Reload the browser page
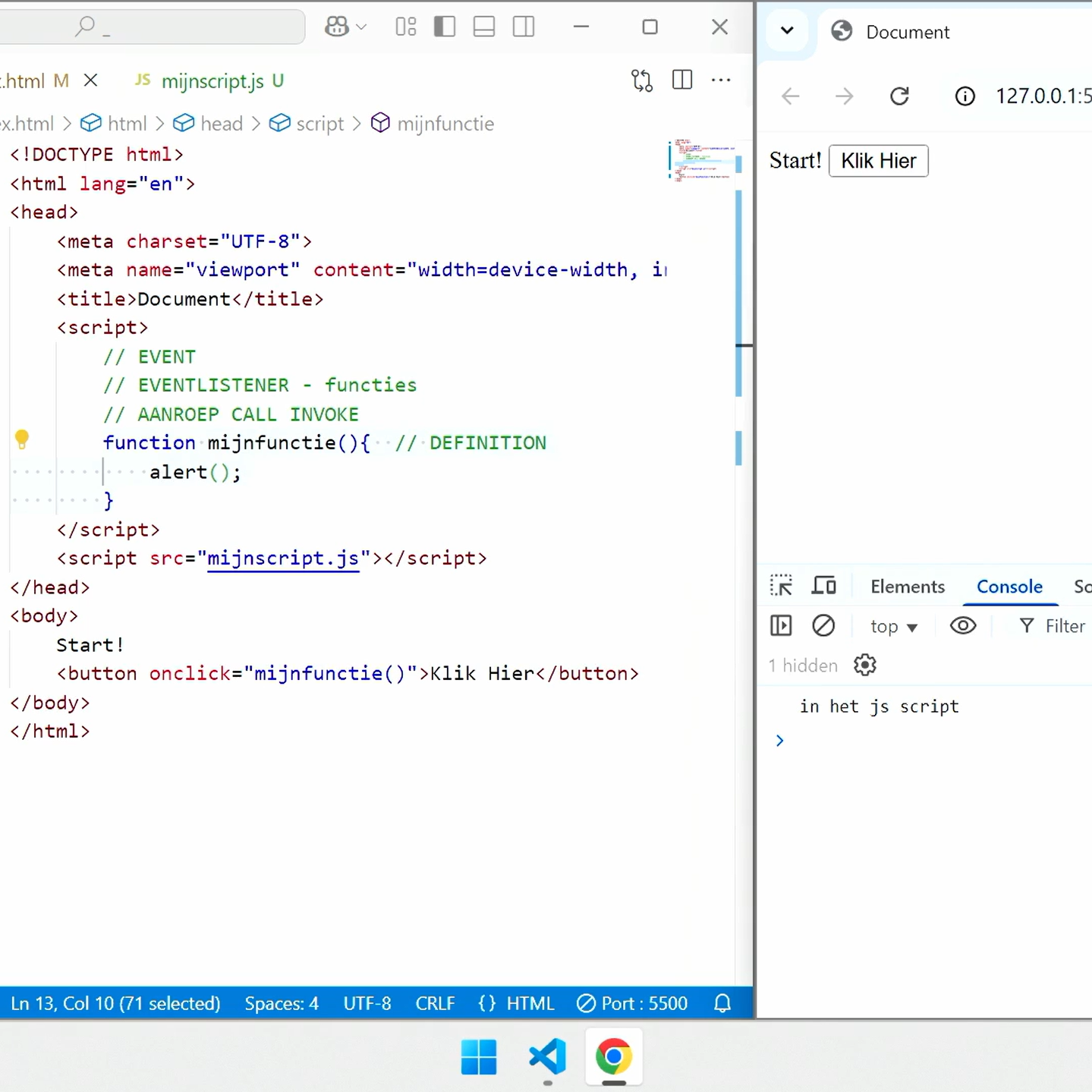This screenshot has width=1092, height=1092. (x=899, y=96)
